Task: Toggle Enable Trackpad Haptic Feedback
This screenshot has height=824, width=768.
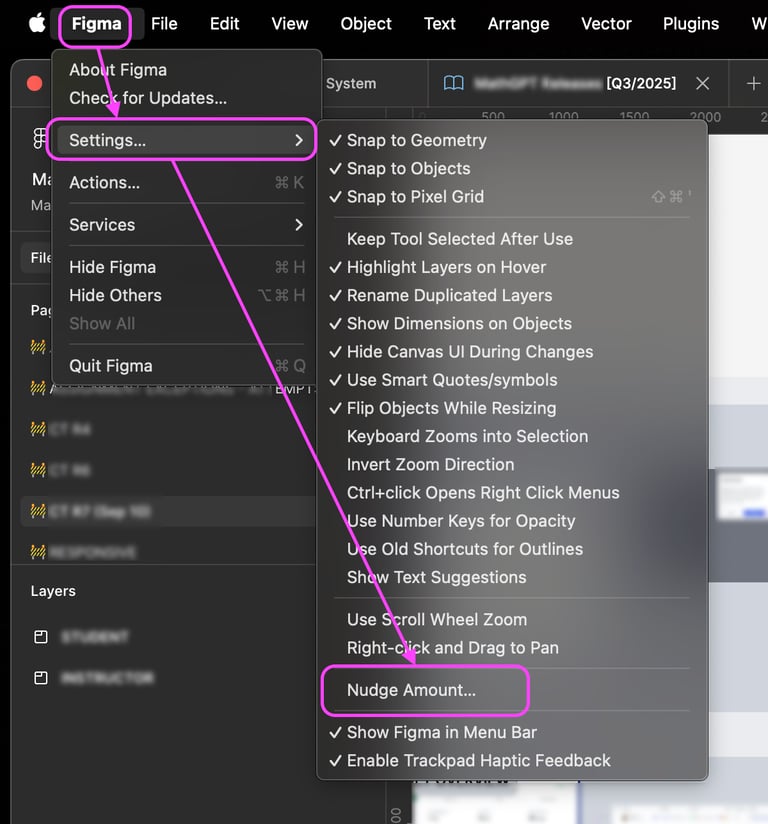Action: (512, 760)
